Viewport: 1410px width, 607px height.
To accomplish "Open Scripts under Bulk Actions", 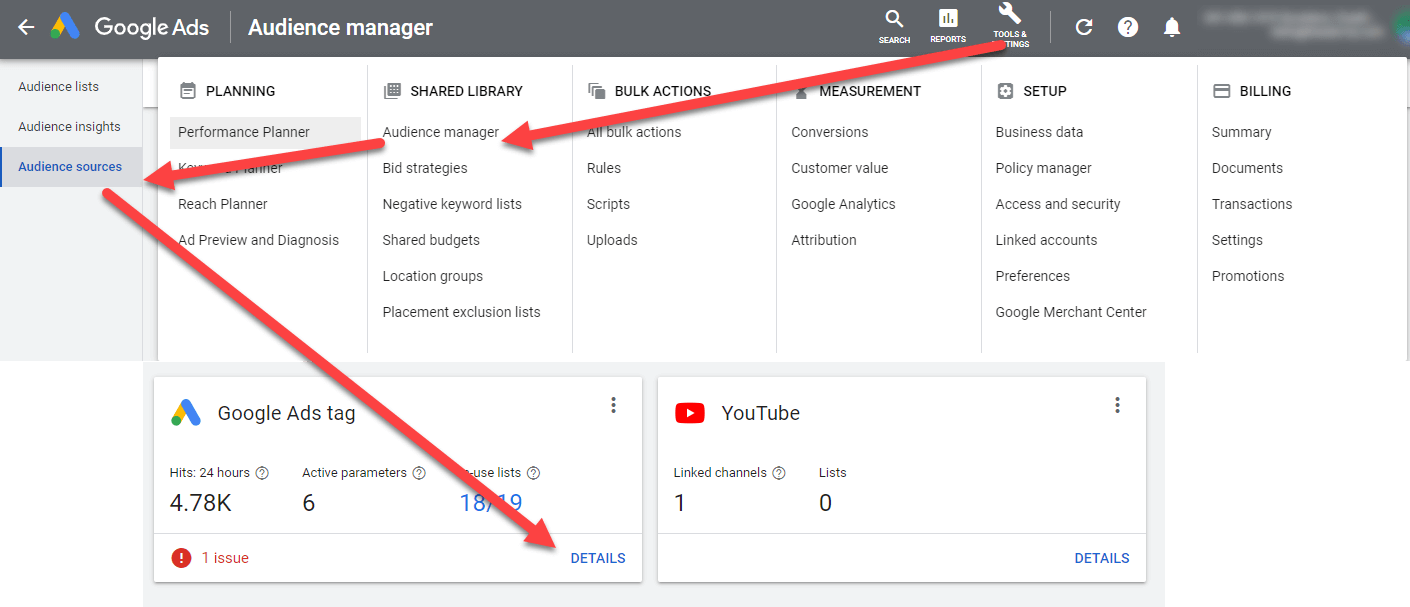I will pyautogui.click(x=609, y=204).
